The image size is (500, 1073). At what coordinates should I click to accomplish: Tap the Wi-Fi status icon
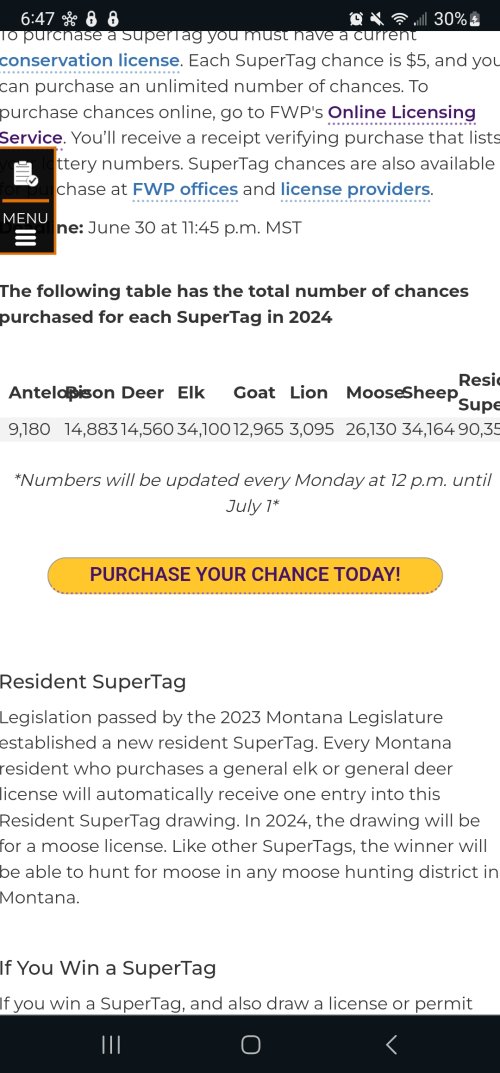[399, 18]
